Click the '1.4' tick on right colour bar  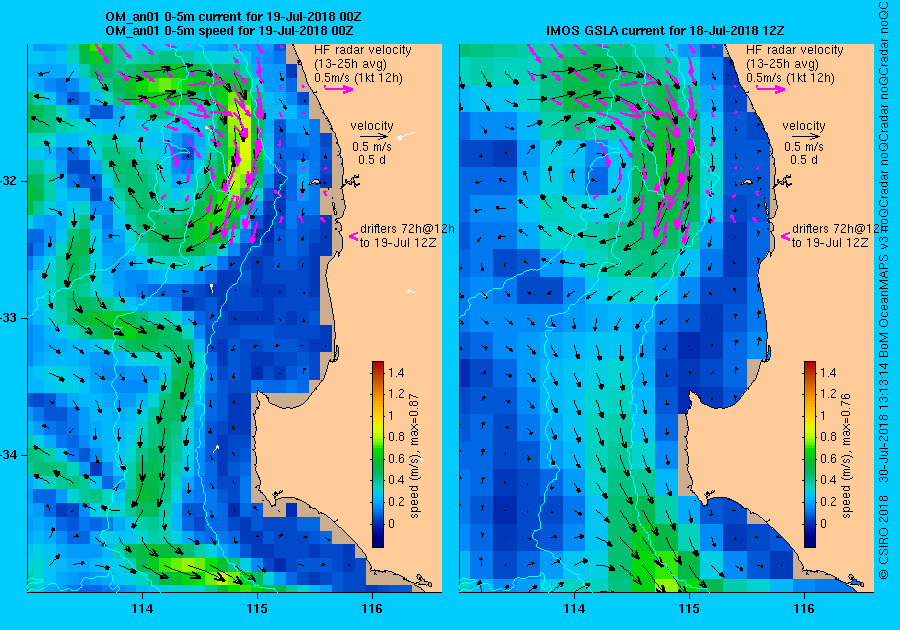pyautogui.click(x=828, y=372)
